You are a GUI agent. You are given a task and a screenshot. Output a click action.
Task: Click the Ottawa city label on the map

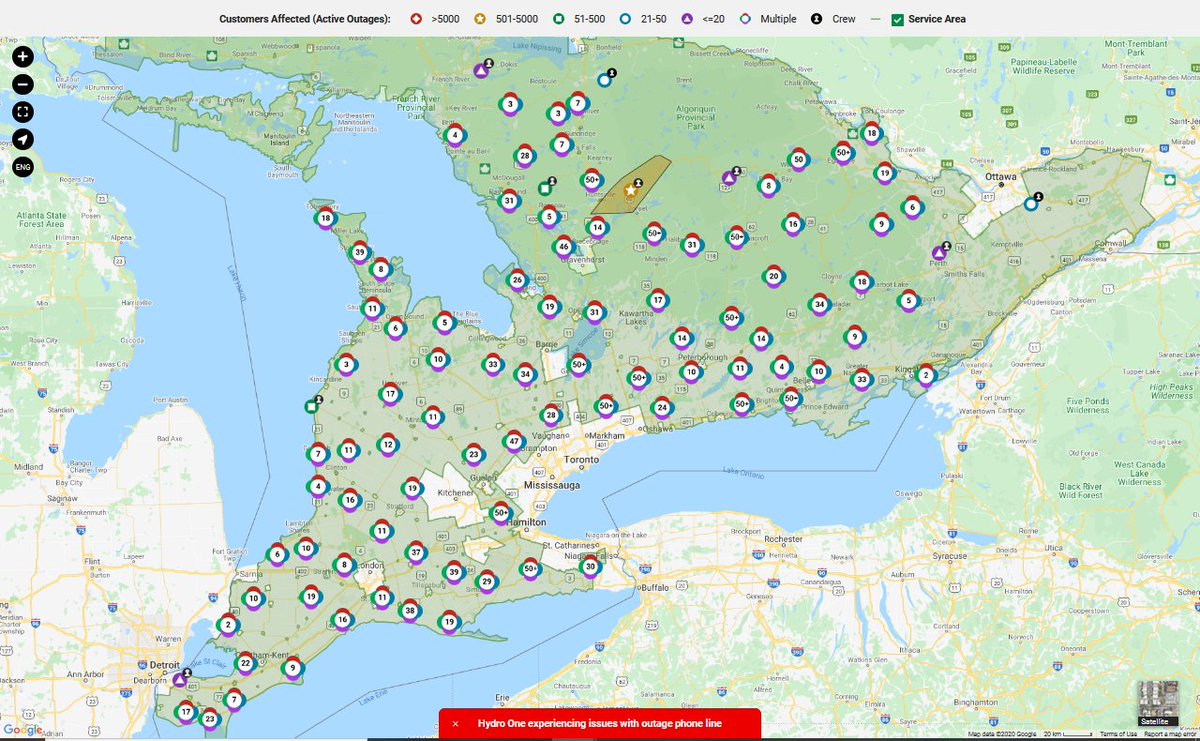pyautogui.click(x=1000, y=176)
